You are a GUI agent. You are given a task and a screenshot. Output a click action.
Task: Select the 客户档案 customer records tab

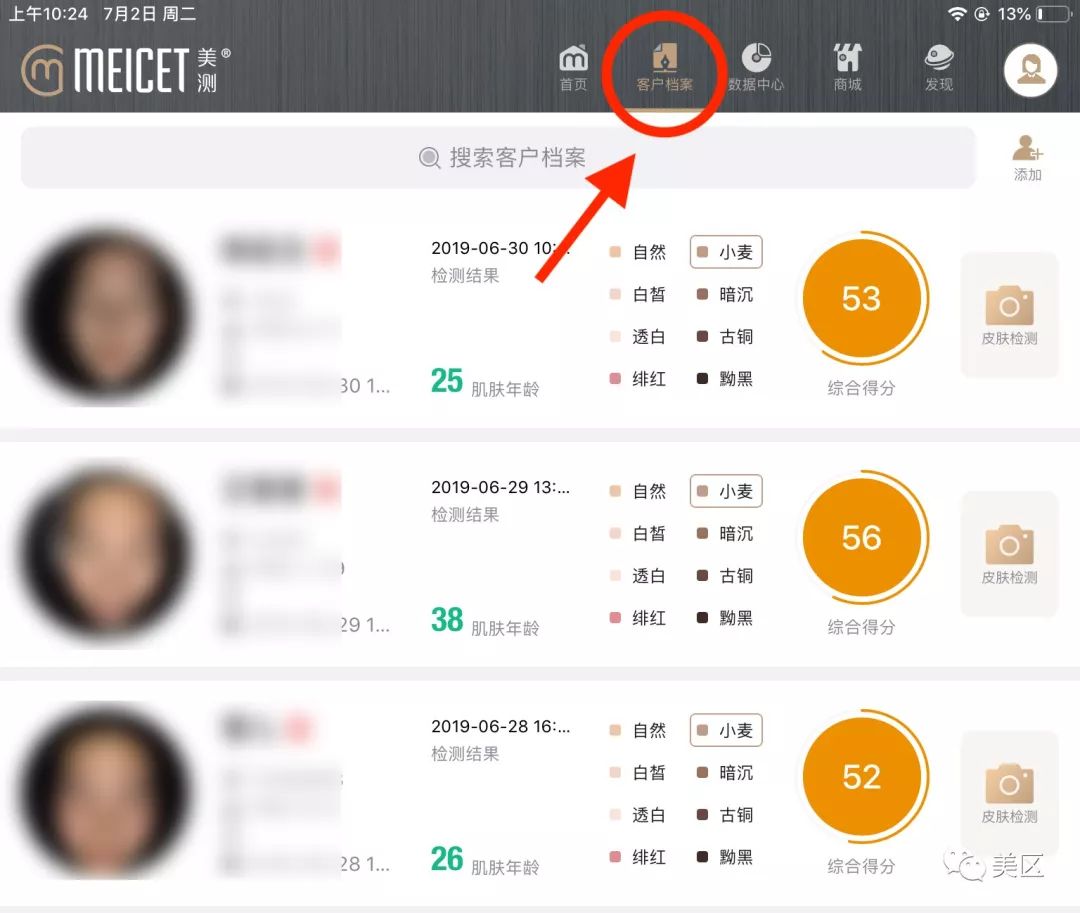pyautogui.click(x=664, y=68)
